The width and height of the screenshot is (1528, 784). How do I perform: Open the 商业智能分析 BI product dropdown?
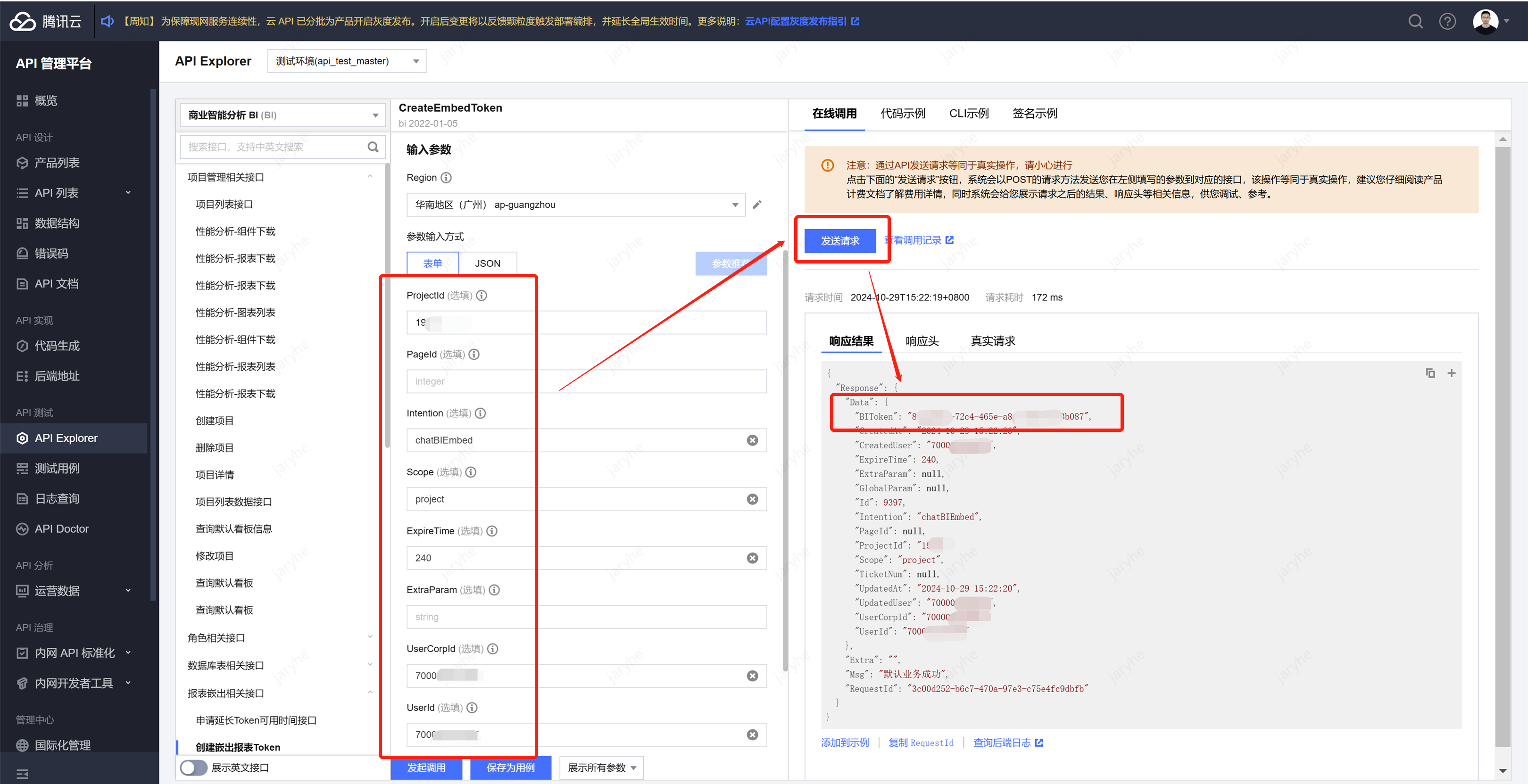click(x=282, y=115)
